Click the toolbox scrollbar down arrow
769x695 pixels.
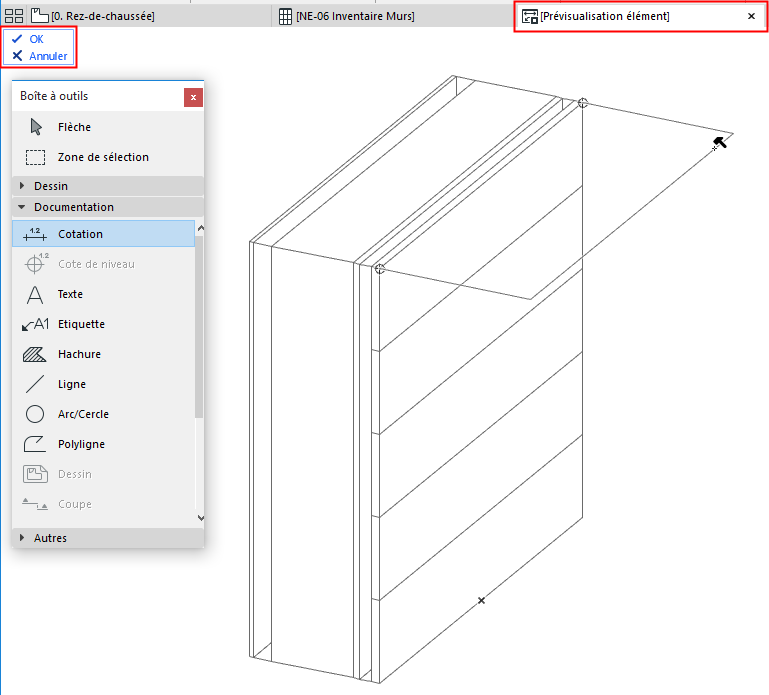point(200,517)
